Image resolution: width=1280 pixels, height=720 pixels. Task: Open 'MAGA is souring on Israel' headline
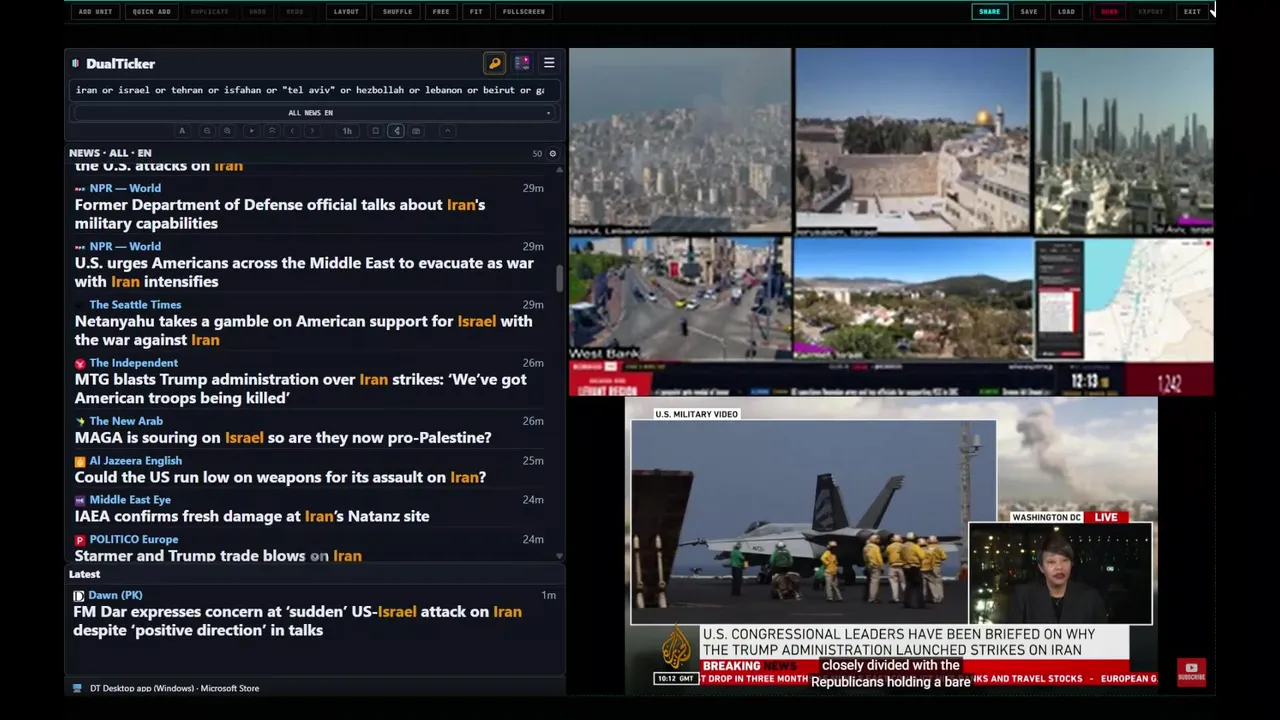pyautogui.click(x=283, y=438)
